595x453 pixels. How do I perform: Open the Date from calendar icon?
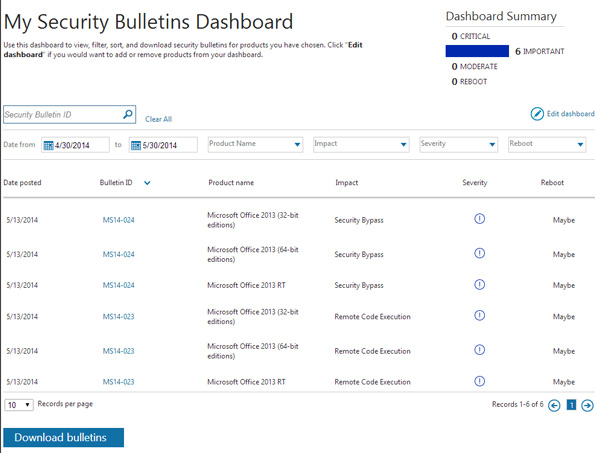(49, 145)
